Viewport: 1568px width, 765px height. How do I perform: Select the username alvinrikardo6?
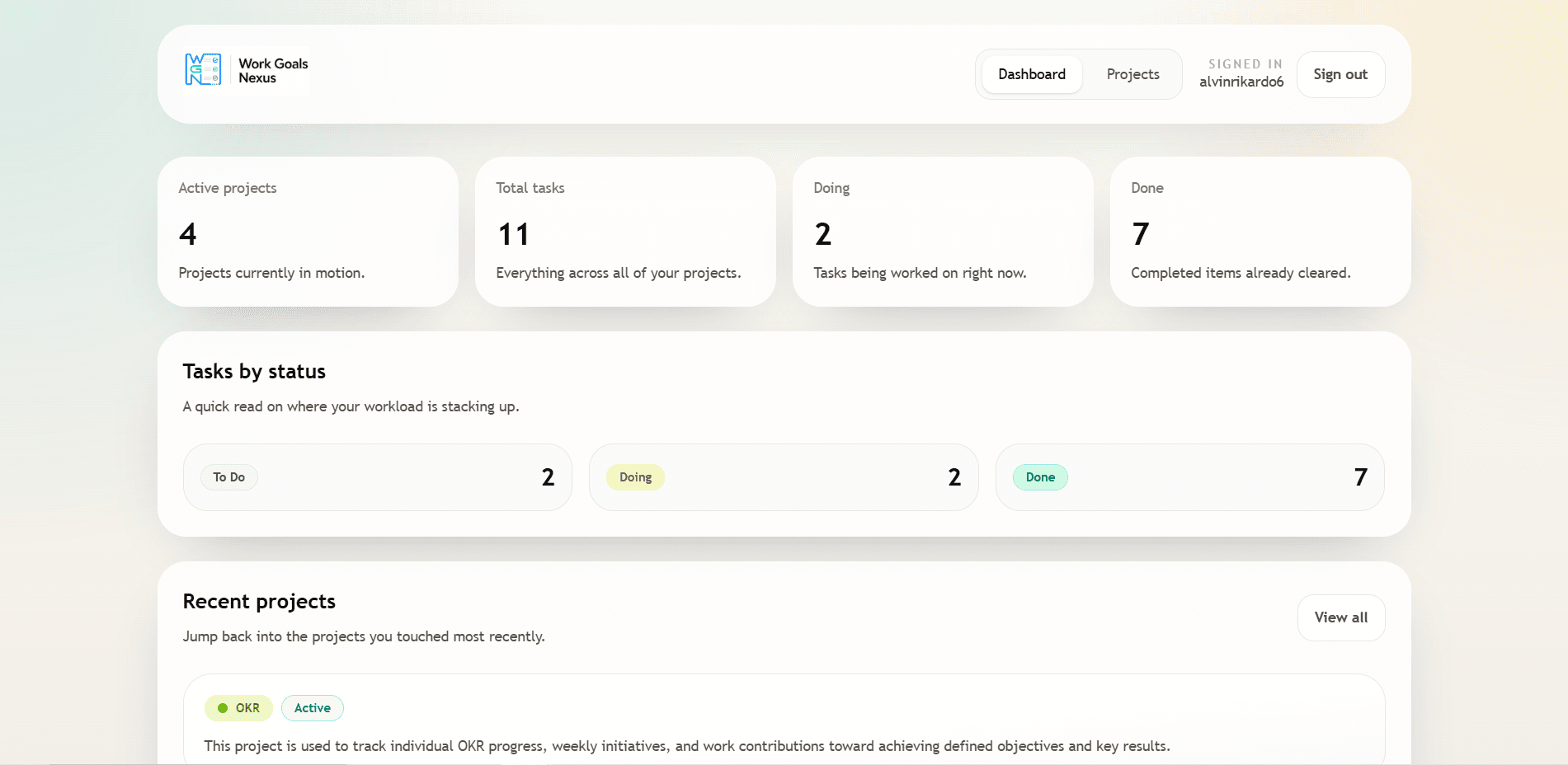click(1241, 82)
